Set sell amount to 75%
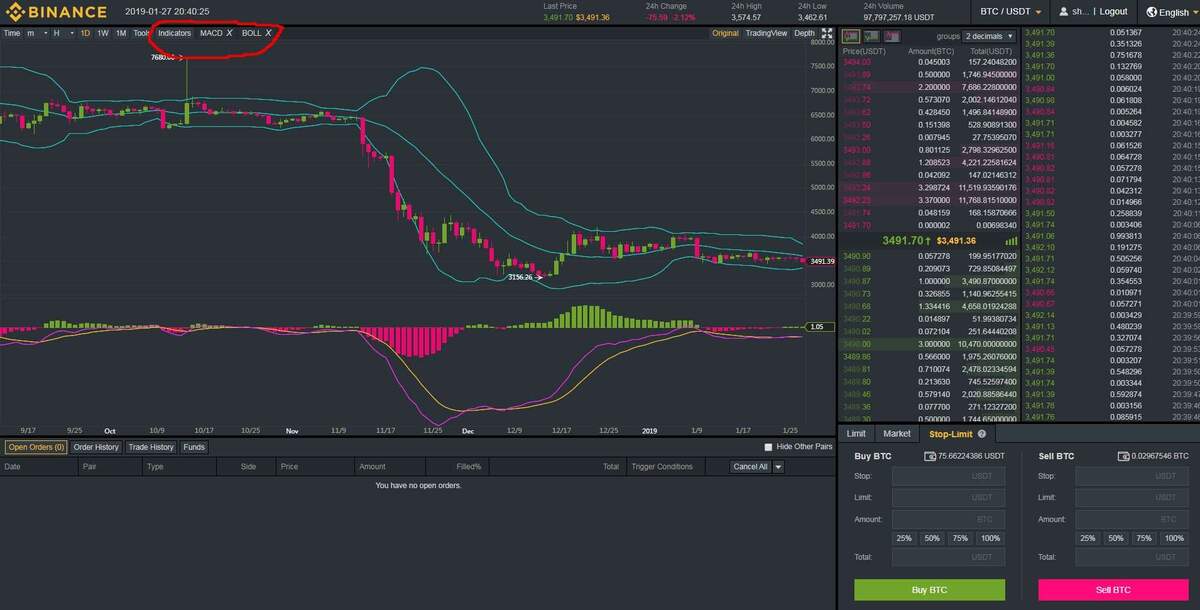The height and width of the screenshot is (610, 1200). click(x=1143, y=538)
